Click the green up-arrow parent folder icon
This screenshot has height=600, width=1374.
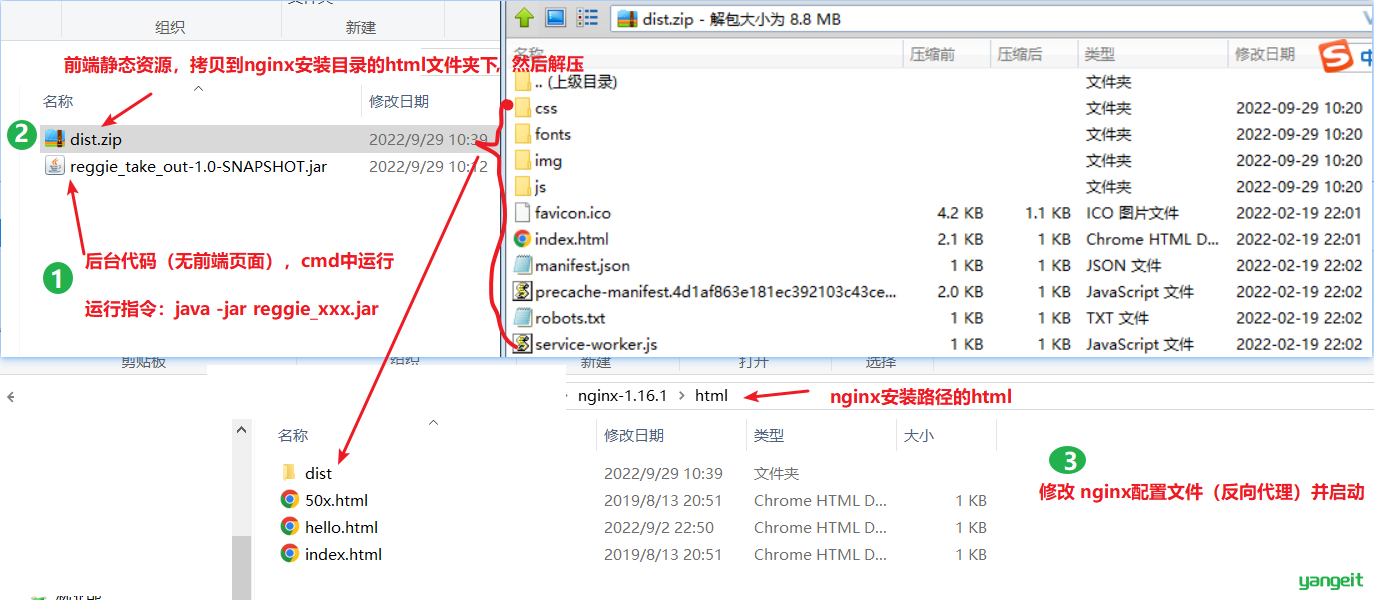523,17
